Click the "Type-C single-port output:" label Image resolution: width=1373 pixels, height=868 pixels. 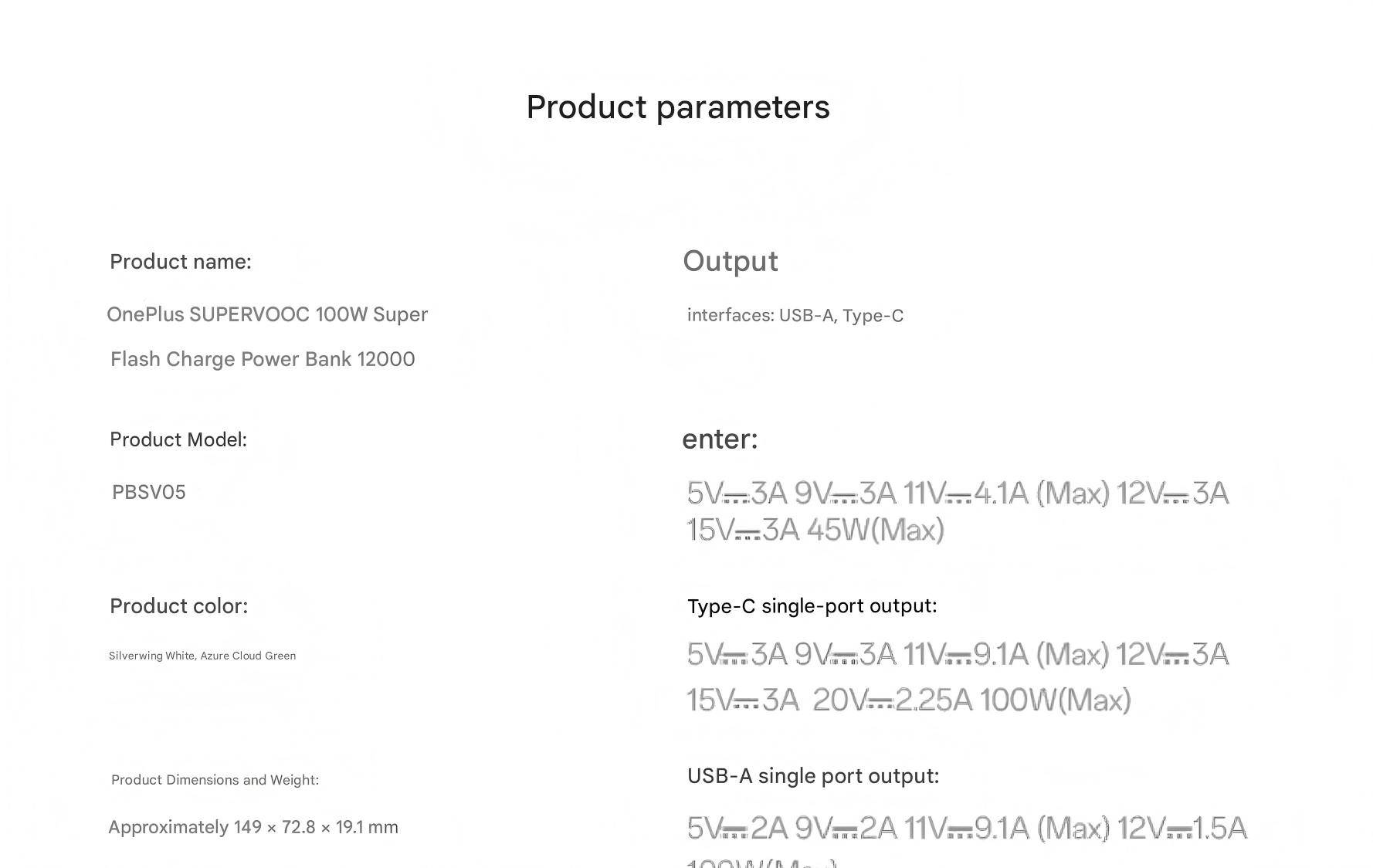pos(812,606)
